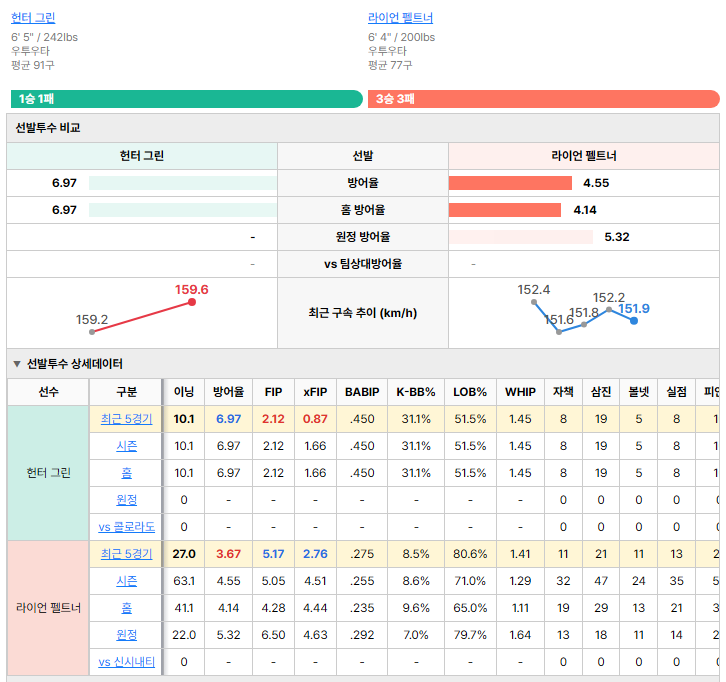
Task: Click the 이닝 column header
Action: click(184, 392)
